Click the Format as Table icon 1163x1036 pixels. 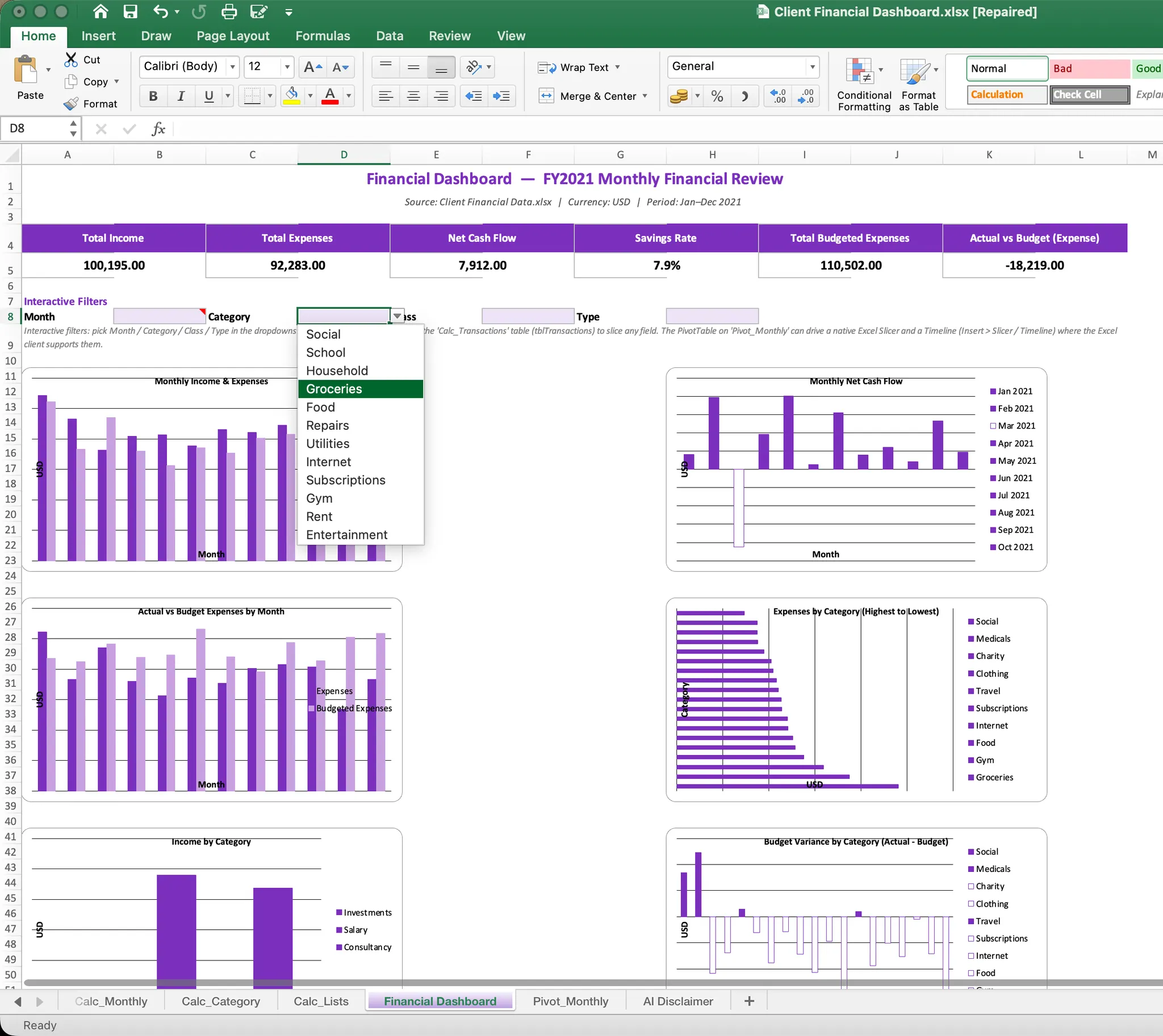(918, 85)
